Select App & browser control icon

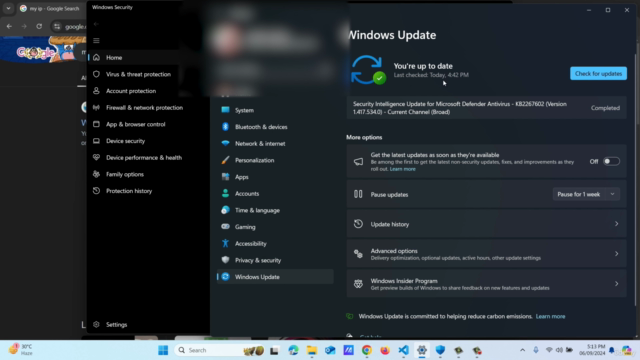(96, 124)
